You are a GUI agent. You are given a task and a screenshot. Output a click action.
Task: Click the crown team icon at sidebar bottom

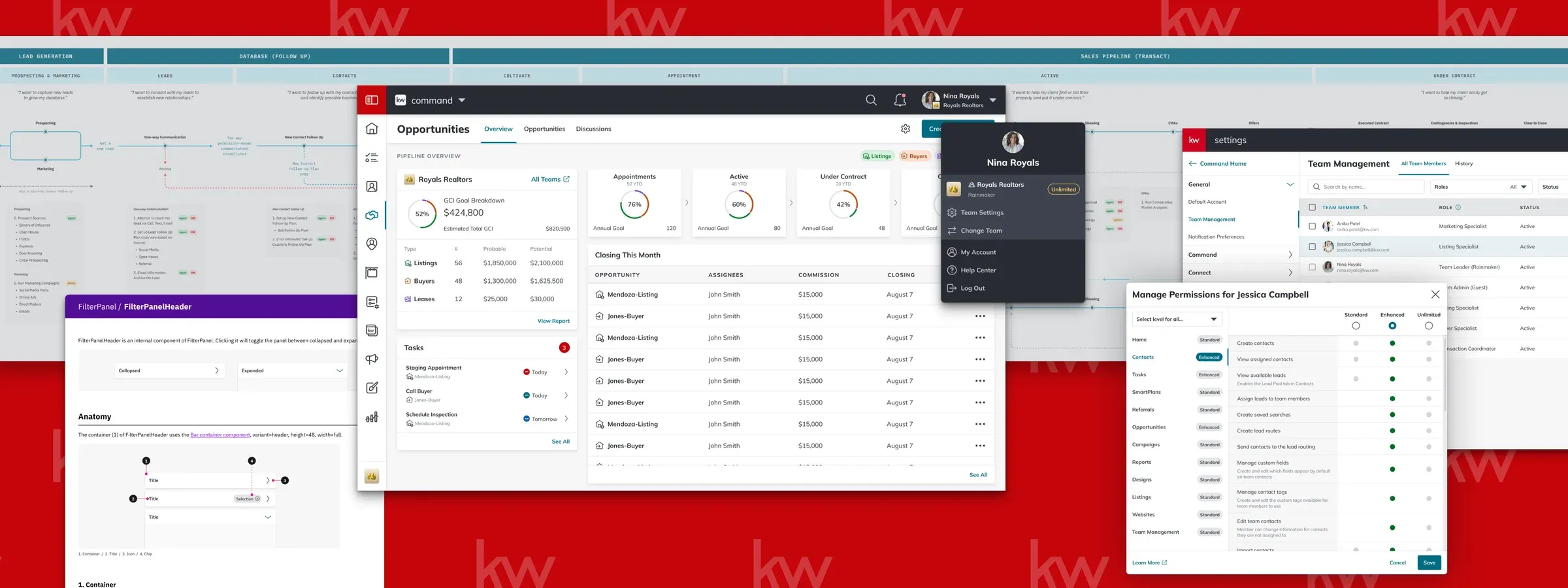372,476
